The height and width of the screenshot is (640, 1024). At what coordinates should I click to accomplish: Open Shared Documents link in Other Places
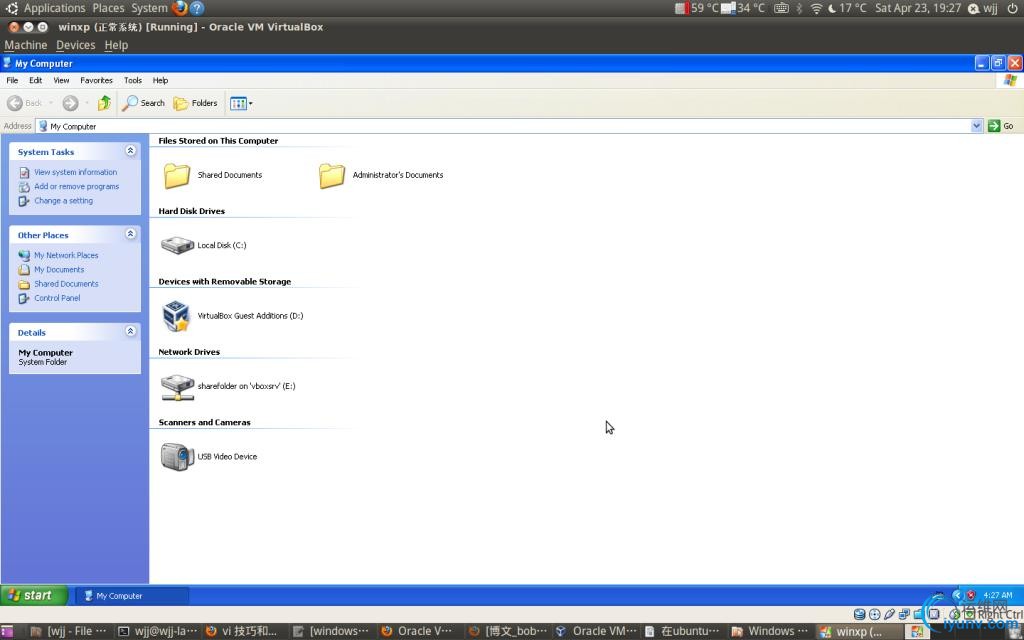pos(66,284)
